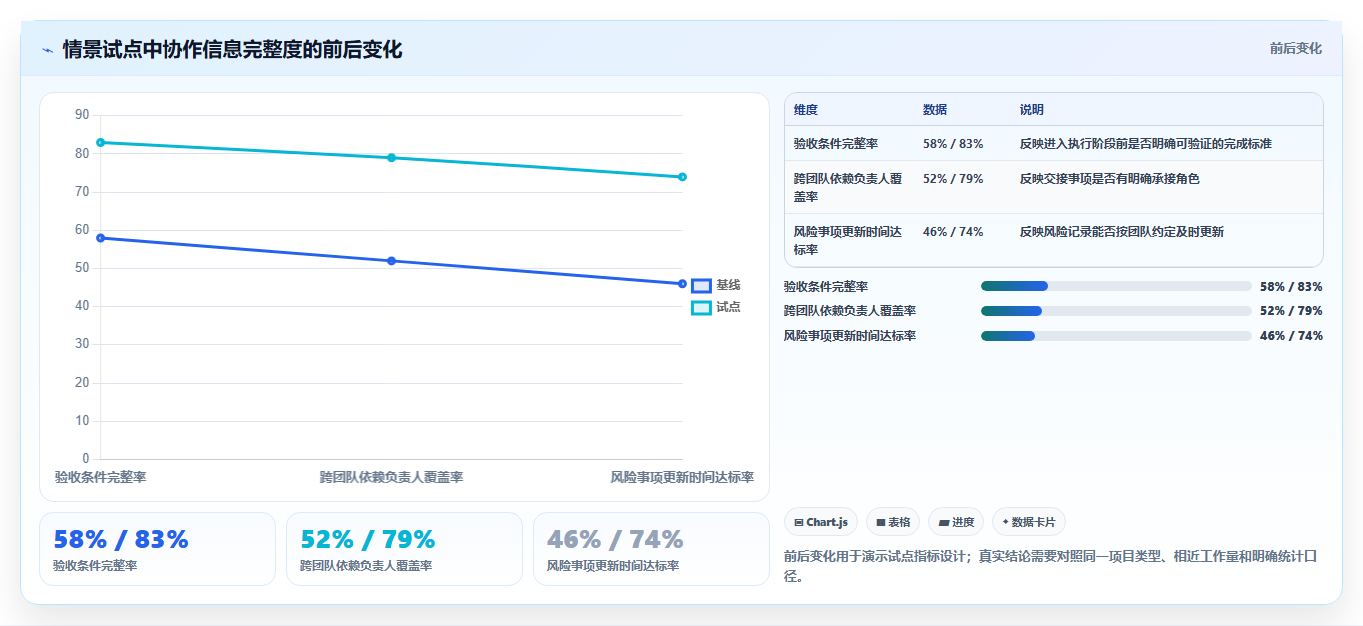Viewport: 1363px width, 626px height.
Task: Click x-axis label 风险事项更新时间达标率
Action: coord(682,478)
